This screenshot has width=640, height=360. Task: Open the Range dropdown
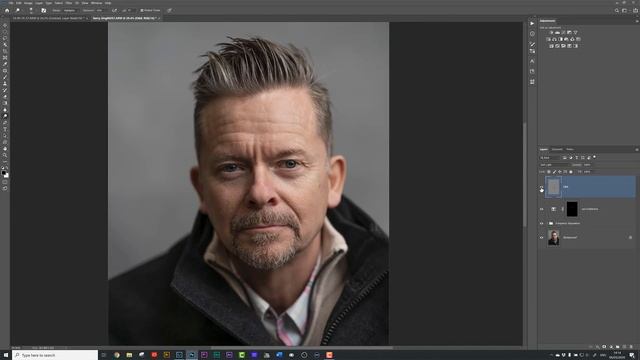[x=70, y=10]
